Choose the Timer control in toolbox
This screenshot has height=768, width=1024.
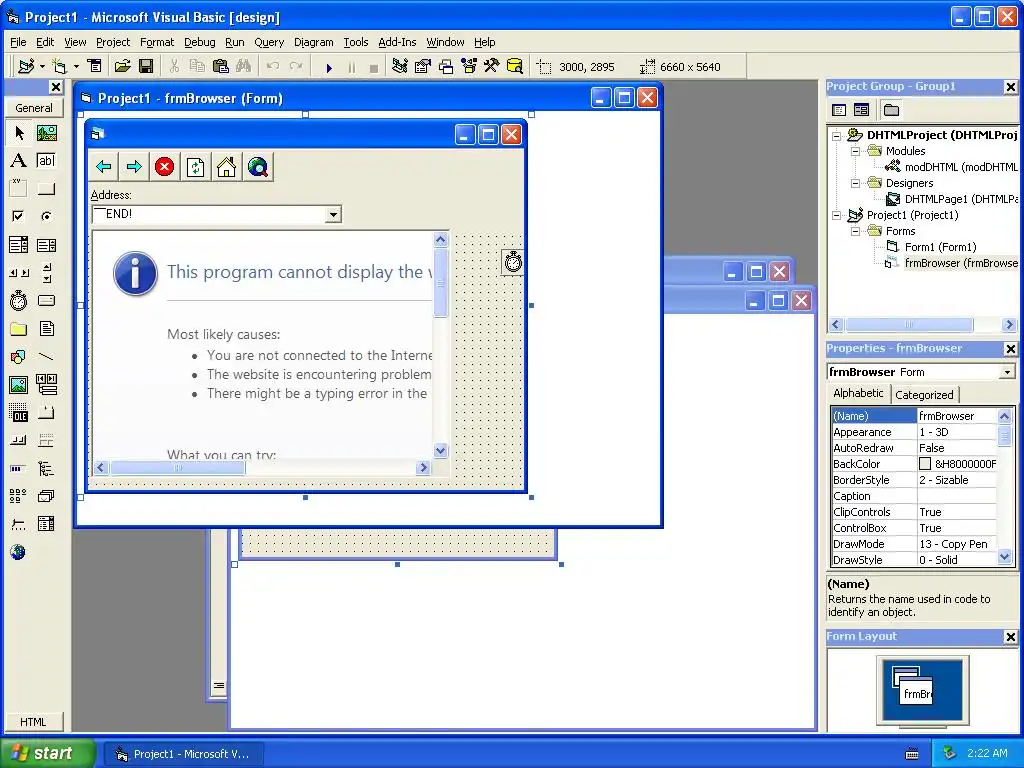point(19,300)
